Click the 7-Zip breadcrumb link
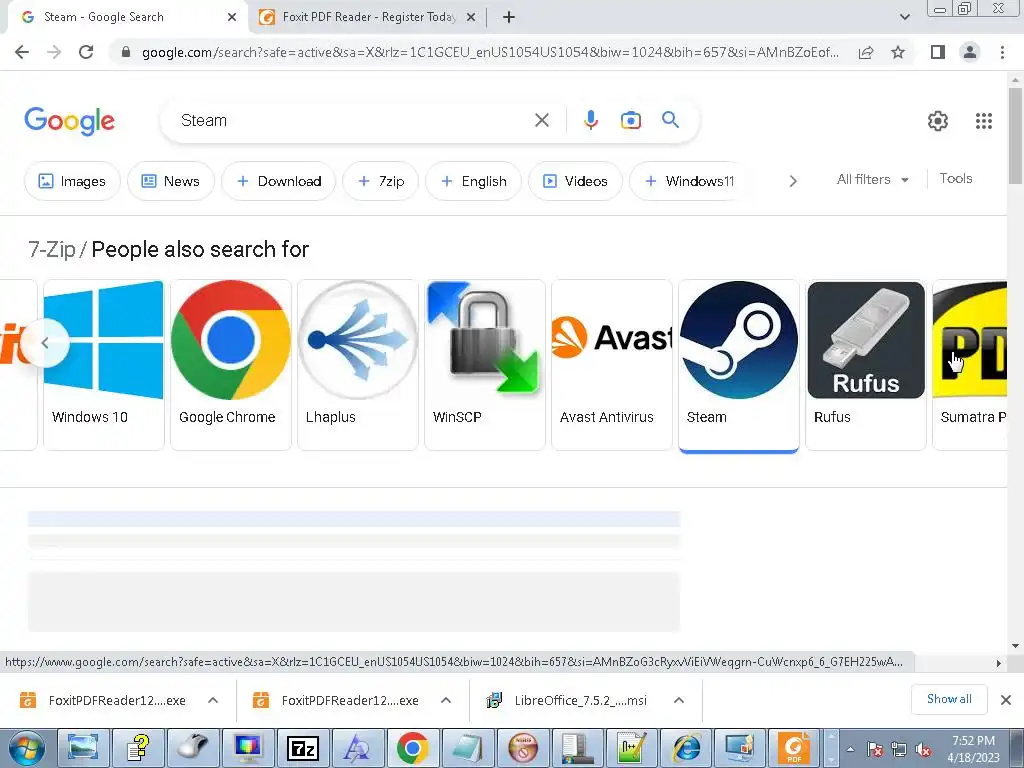 tap(52, 249)
